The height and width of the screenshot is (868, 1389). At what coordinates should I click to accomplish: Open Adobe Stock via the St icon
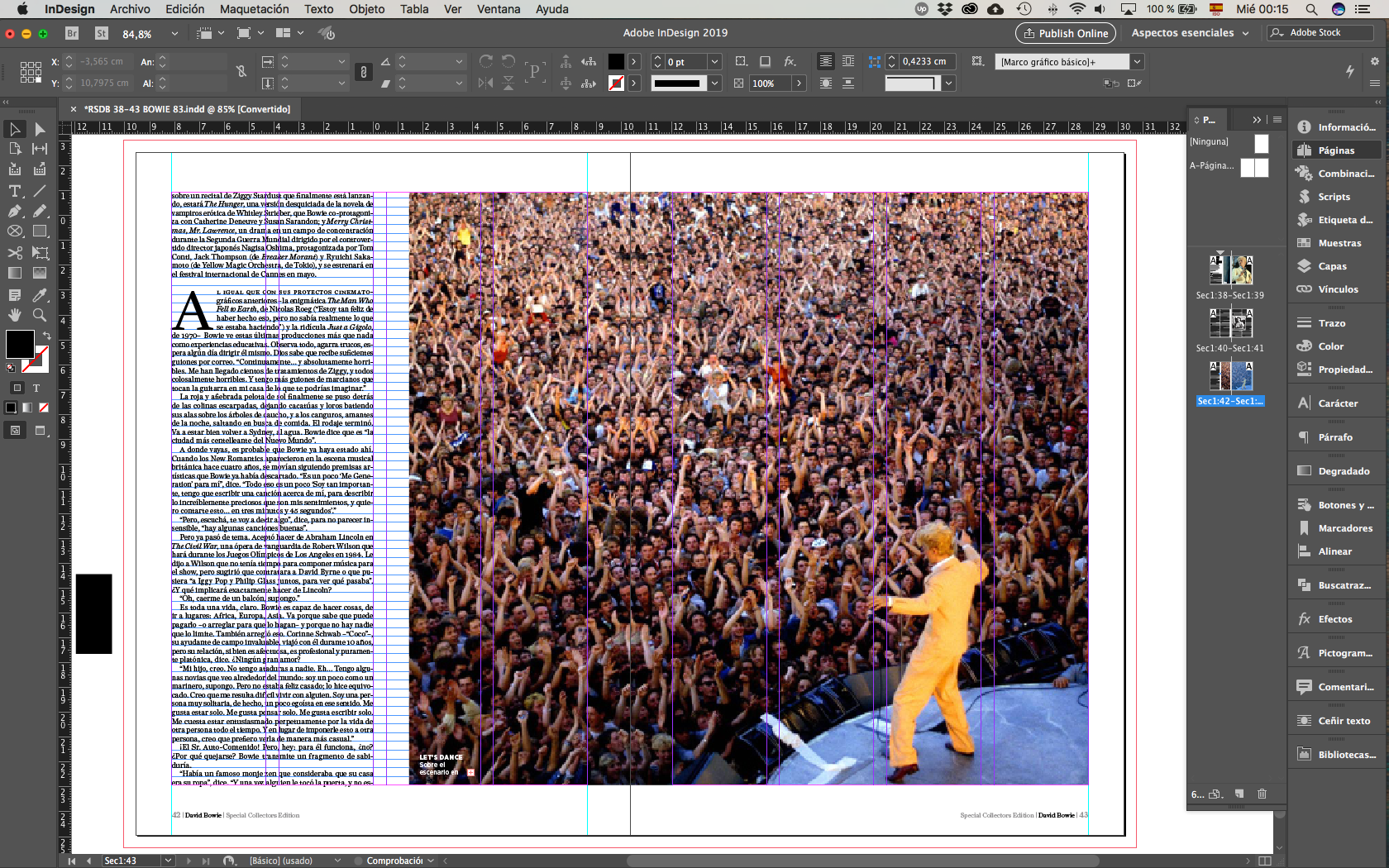point(102,33)
